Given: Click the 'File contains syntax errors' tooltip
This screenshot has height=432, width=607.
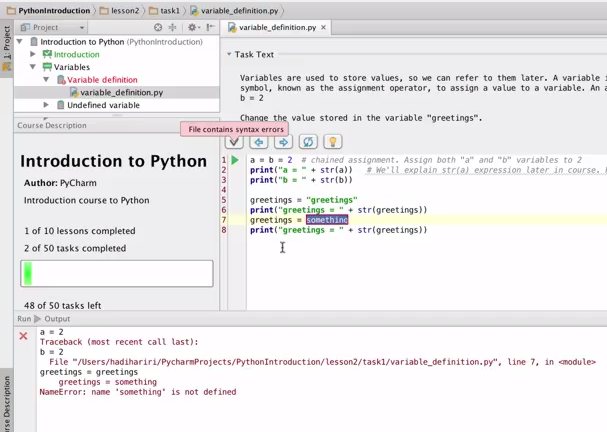Looking at the screenshot, I should point(236,129).
